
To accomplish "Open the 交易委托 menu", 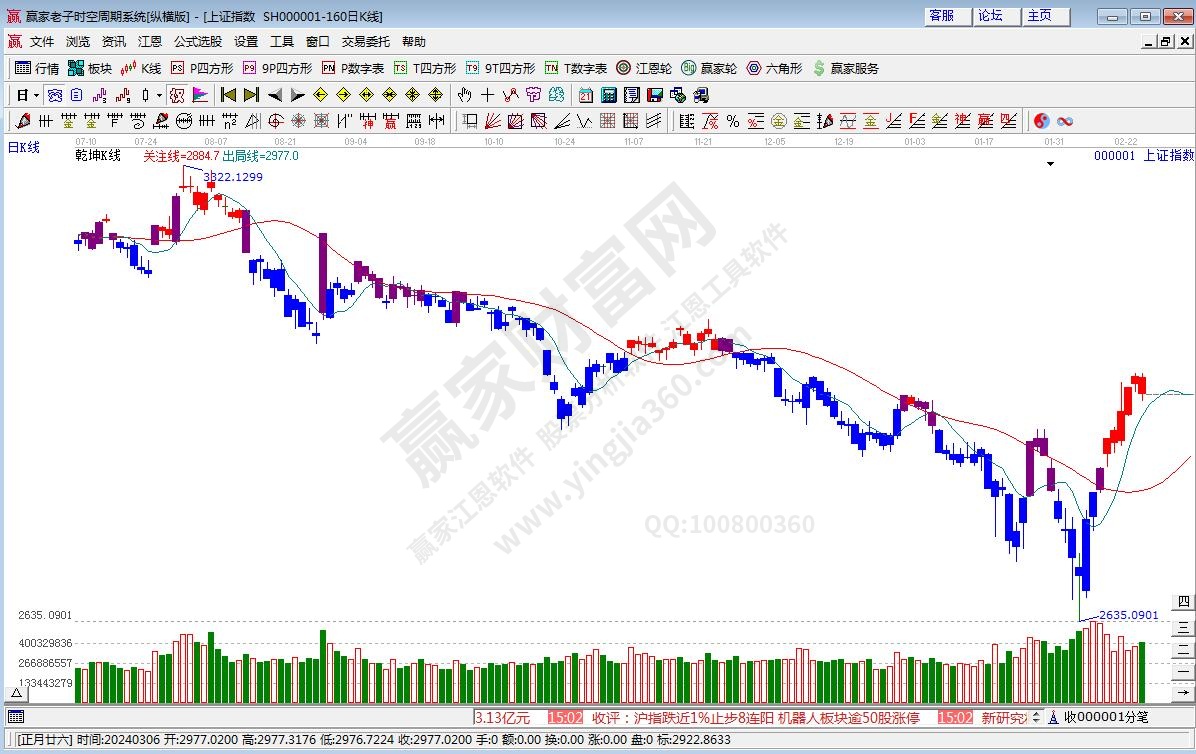I will [x=366, y=42].
